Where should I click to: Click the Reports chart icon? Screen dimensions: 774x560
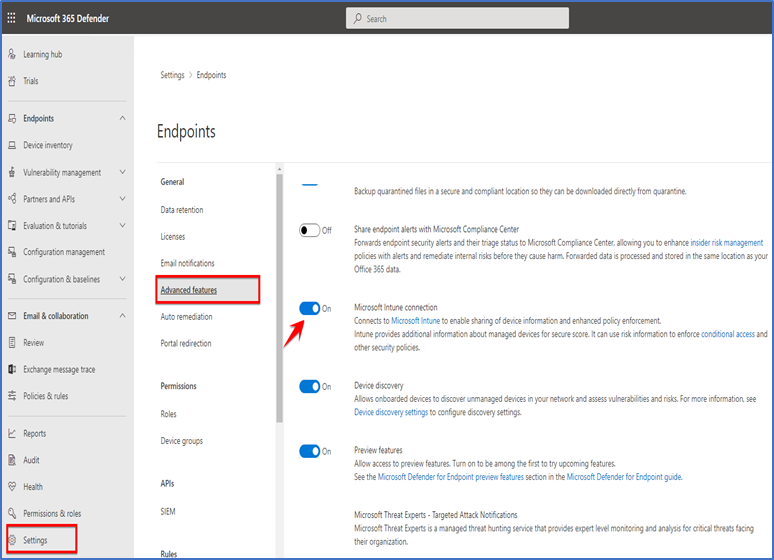12,433
